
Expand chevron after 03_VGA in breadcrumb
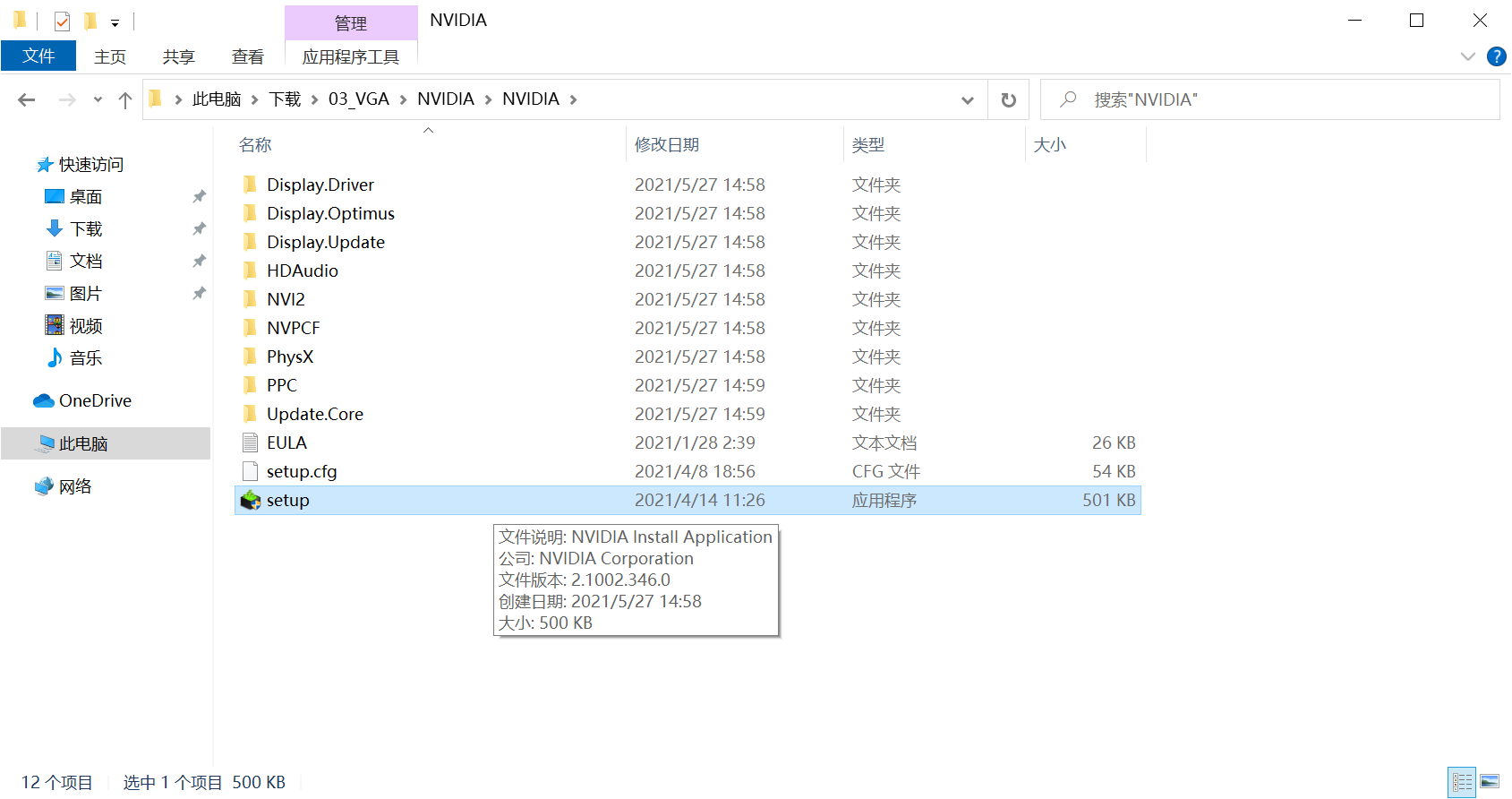pyautogui.click(x=403, y=99)
